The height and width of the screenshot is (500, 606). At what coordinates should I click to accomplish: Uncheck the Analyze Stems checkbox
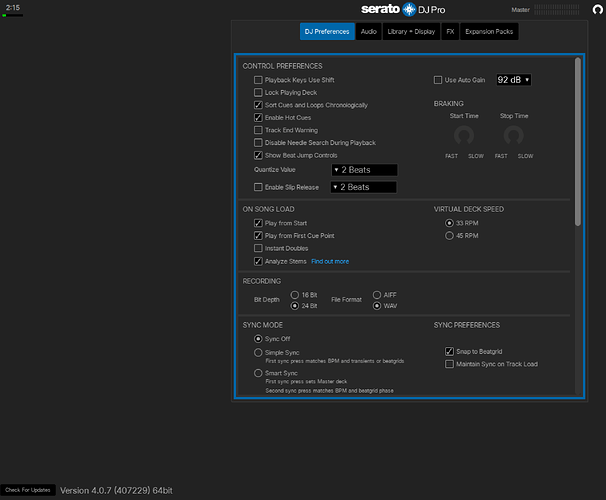coord(258,262)
